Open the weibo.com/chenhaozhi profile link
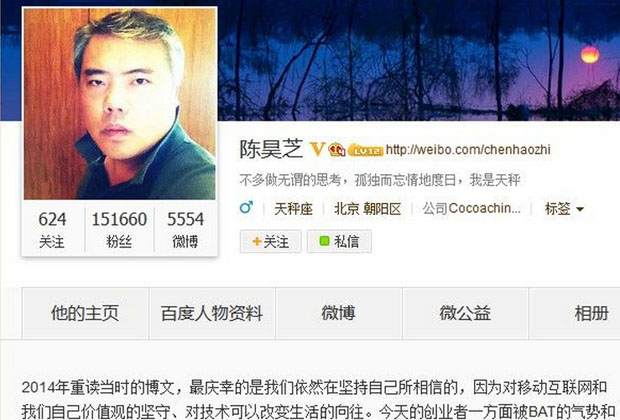The image size is (620, 420). 468,149
